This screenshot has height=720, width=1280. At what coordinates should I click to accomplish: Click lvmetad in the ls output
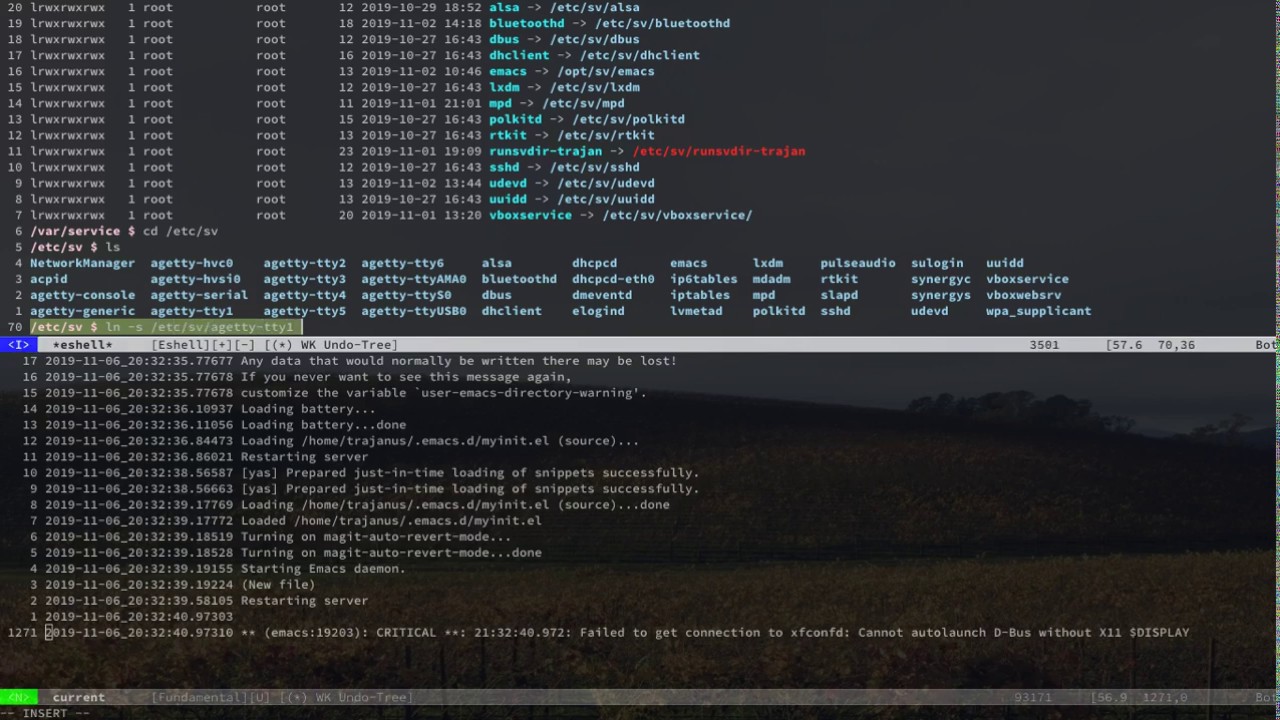(696, 311)
